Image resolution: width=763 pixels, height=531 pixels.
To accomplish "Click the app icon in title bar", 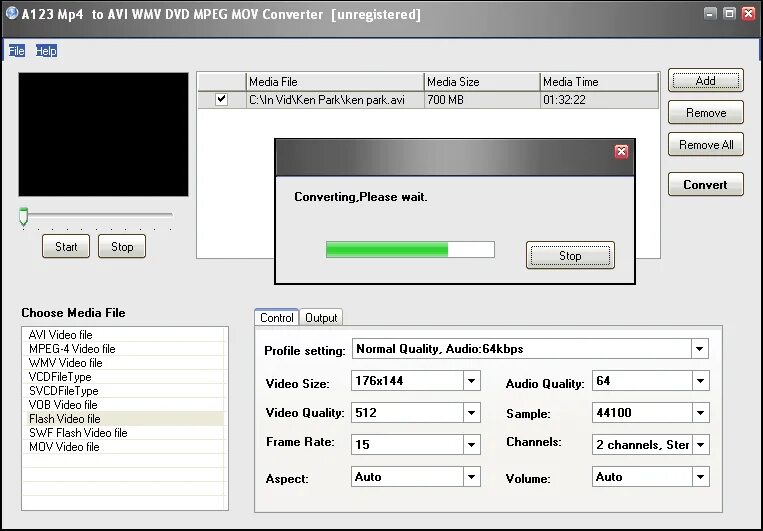I will (x=11, y=13).
